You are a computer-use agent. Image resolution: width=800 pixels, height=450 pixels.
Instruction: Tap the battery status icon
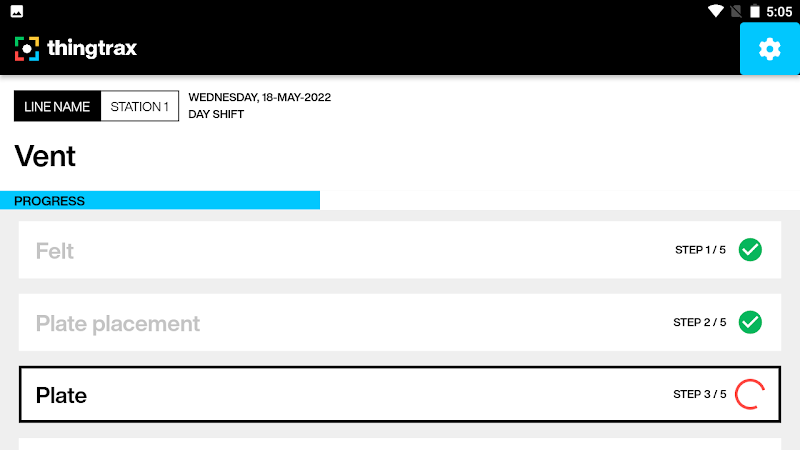755,11
